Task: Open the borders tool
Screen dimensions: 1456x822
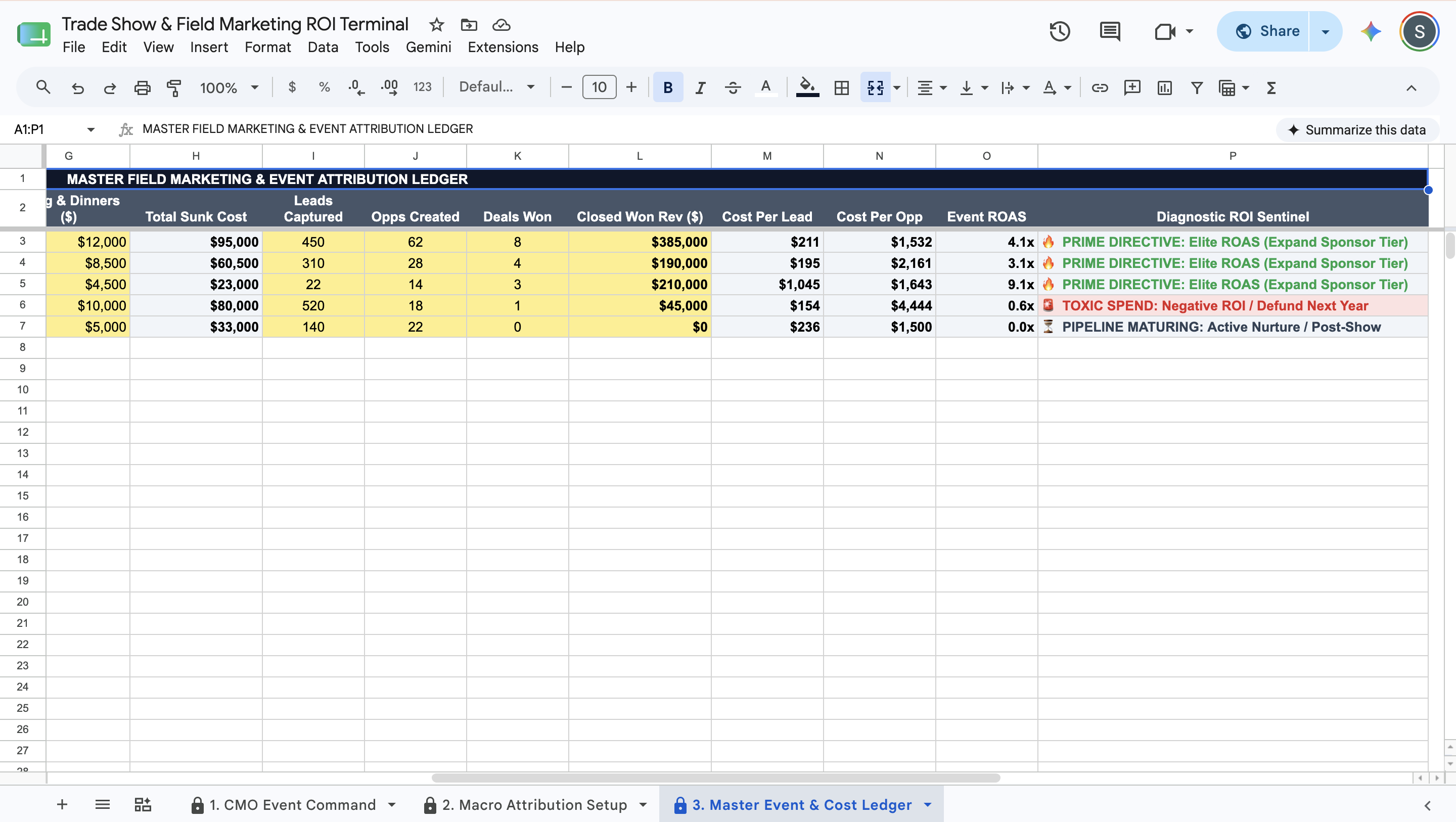Action: (842, 87)
